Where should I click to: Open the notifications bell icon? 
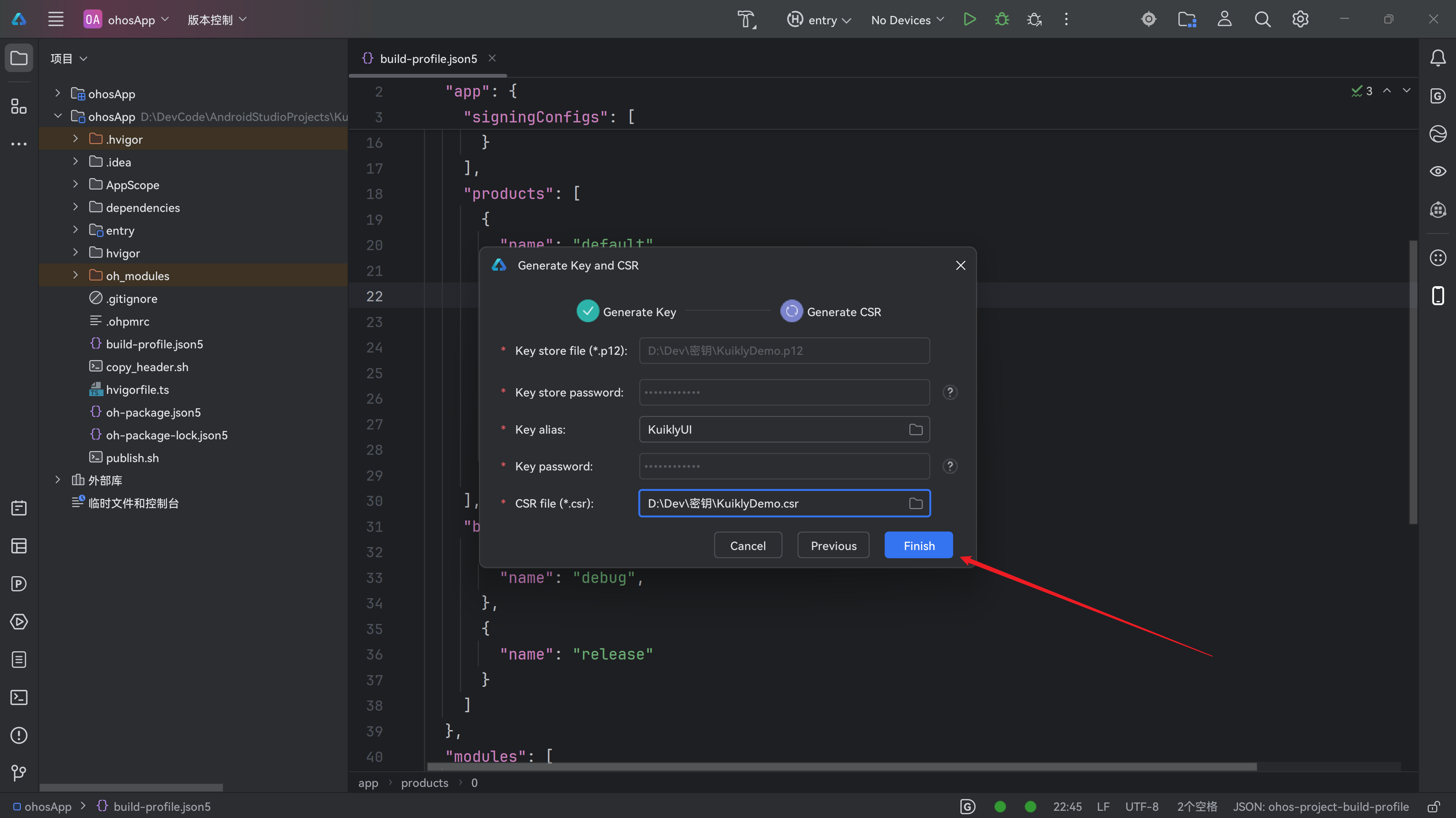[x=1437, y=58]
